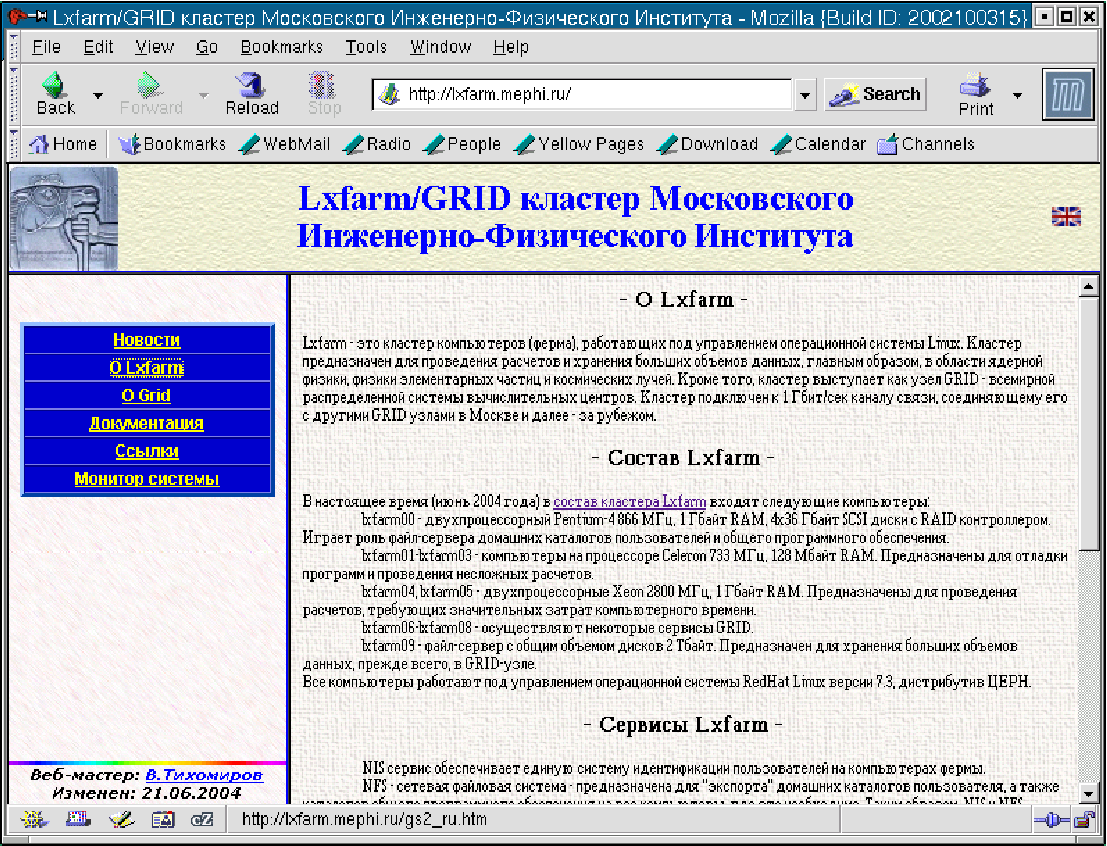Open the Bookmarks menu
The width and height of the screenshot is (1107, 846).
[282, 47]
